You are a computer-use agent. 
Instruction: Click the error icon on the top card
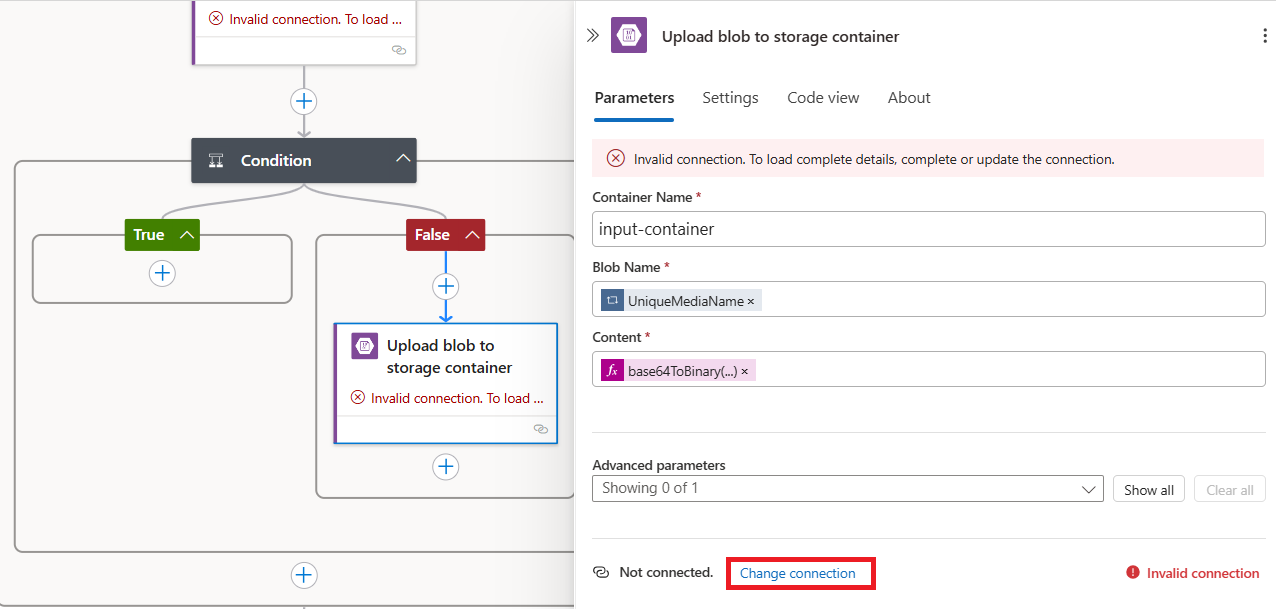point(216,18)
